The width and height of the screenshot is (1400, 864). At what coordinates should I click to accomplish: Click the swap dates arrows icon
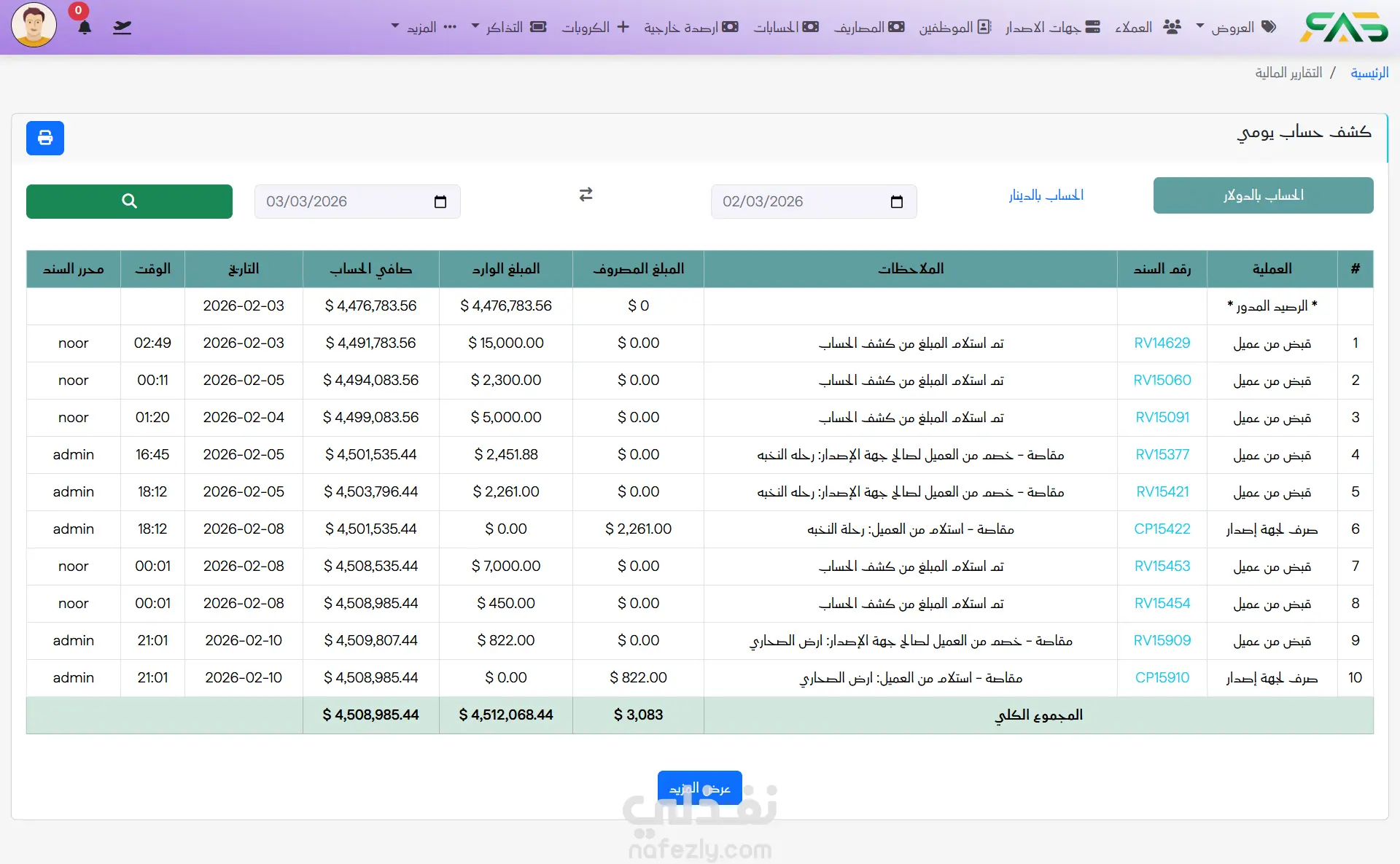coord(586,195)
